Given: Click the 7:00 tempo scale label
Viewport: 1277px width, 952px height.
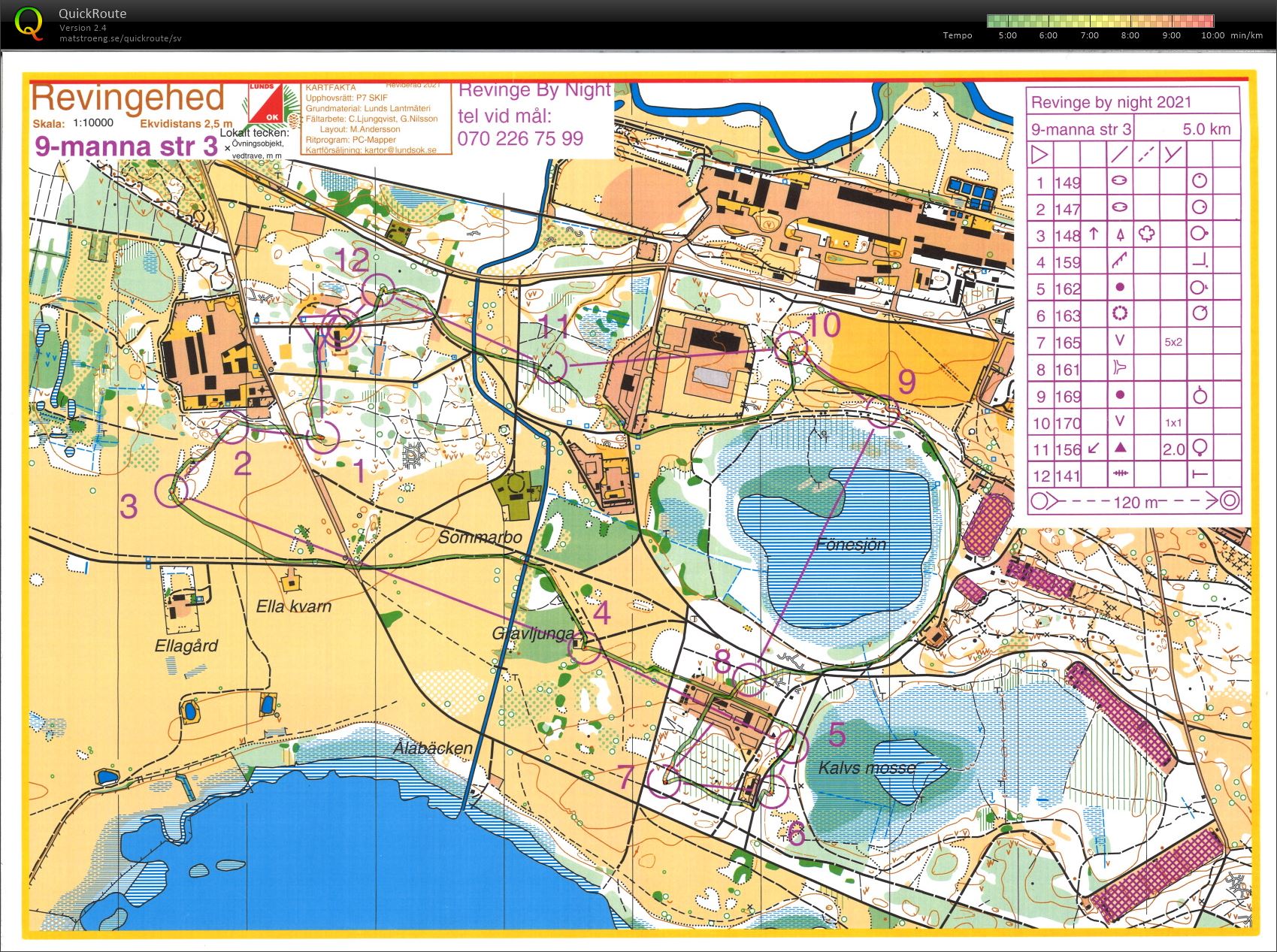Looking at the screenshot, I should 1089,35.
